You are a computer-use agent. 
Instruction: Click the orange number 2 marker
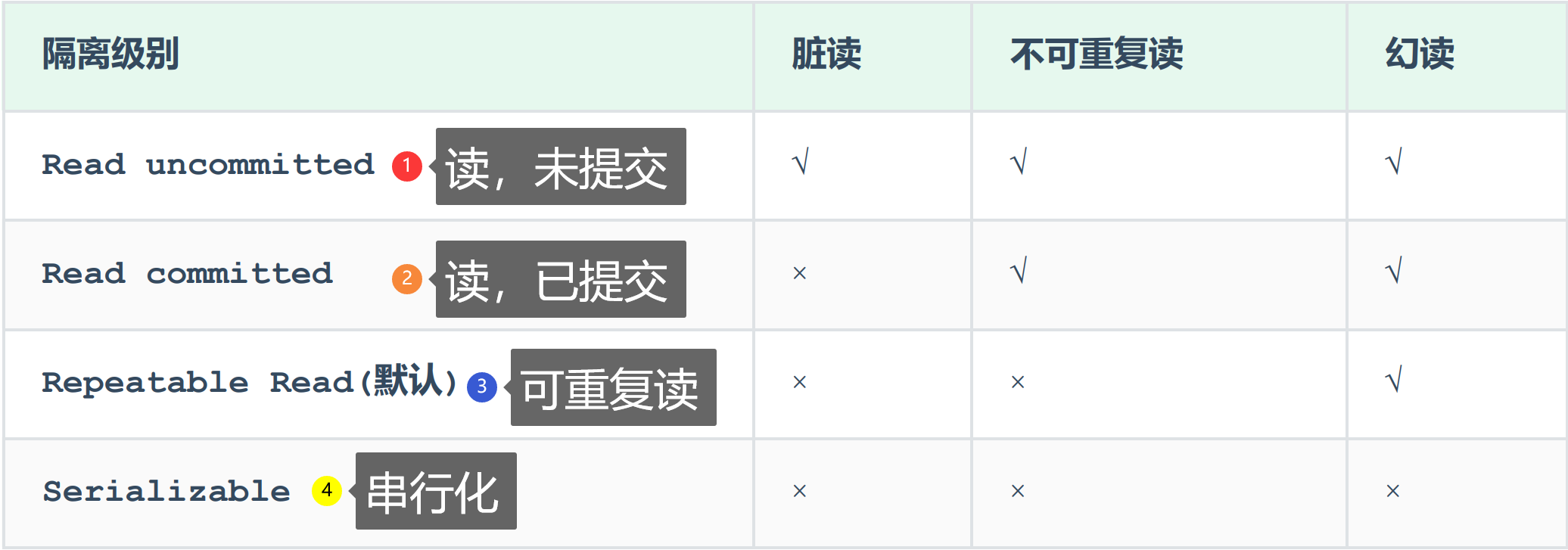coord(406,278)
